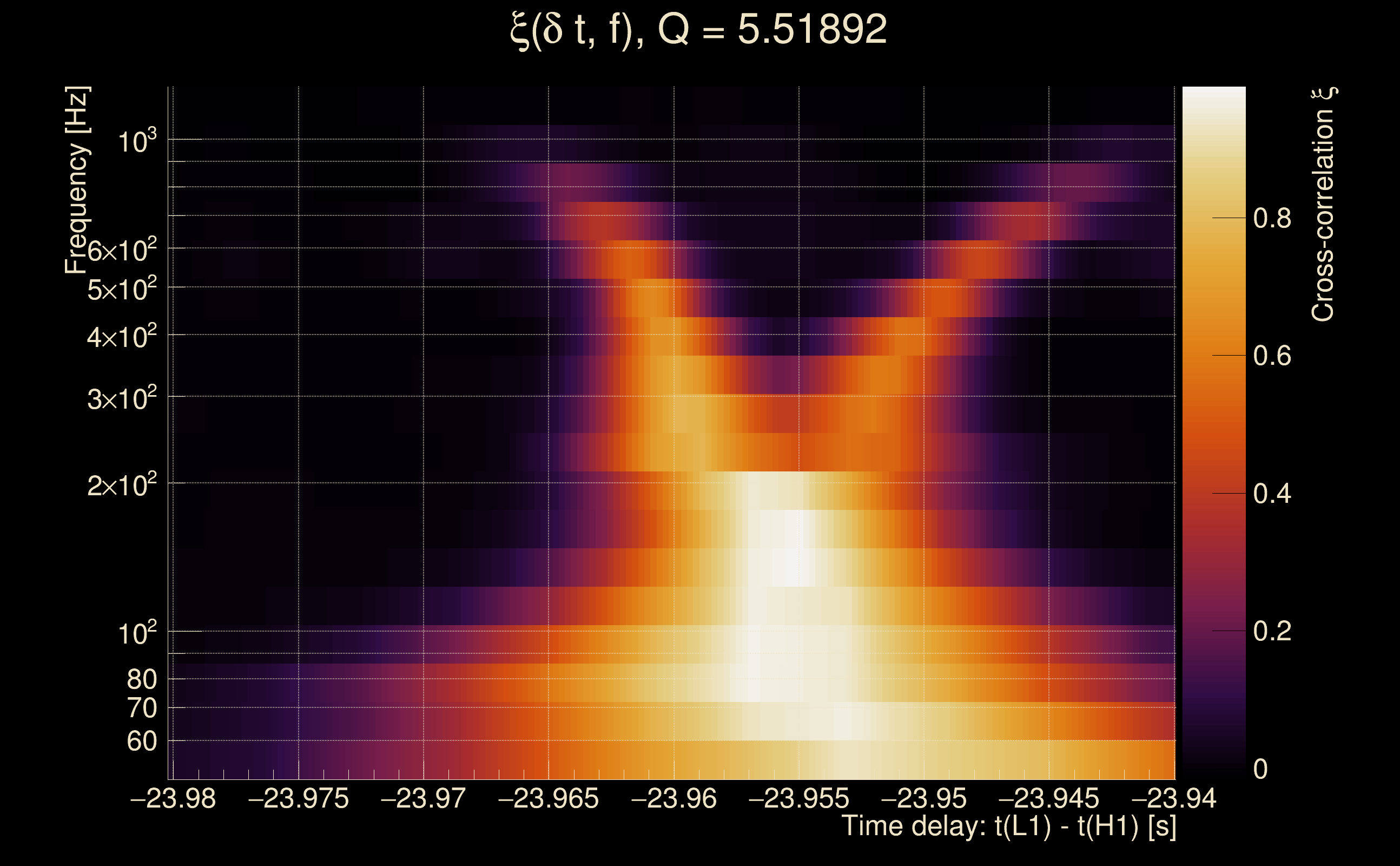Click the −23.965 x-axis tick label
1400x866 pixels.
pos(549,798)
